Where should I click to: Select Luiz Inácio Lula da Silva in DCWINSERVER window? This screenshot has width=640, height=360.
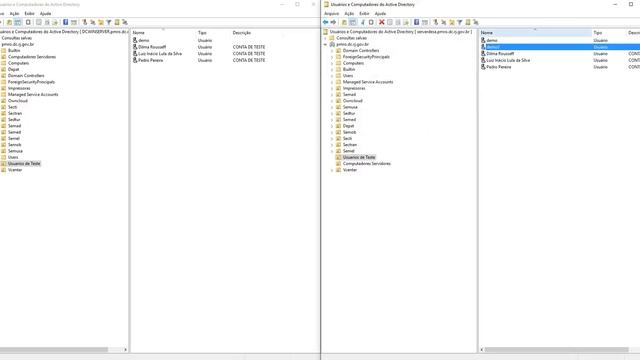[x=160, y=53]
